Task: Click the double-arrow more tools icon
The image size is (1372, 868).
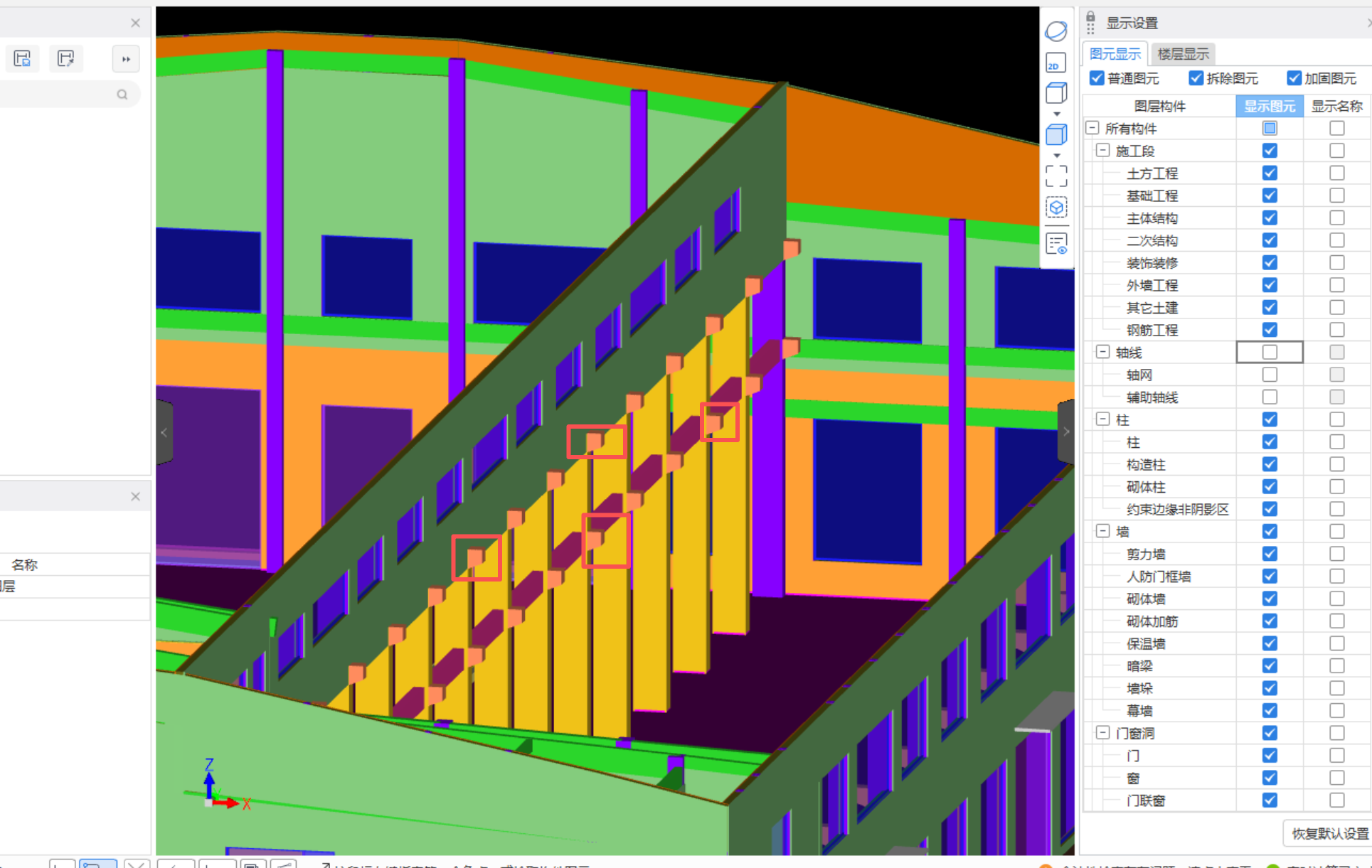Action: 126,59
